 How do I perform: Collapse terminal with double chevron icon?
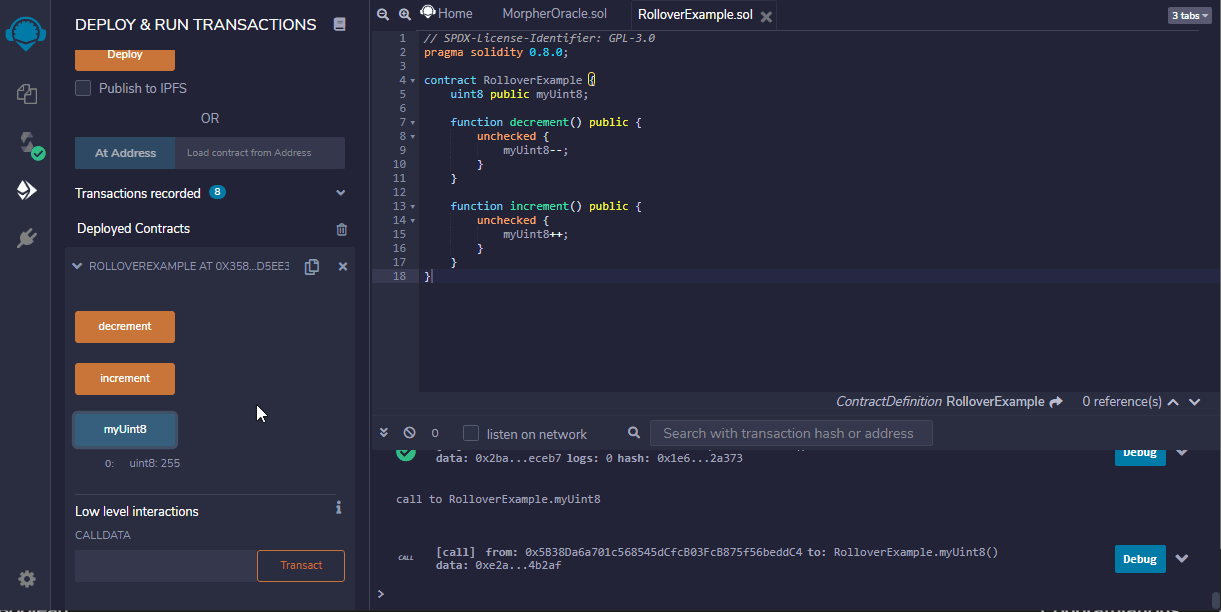point(384,433)
